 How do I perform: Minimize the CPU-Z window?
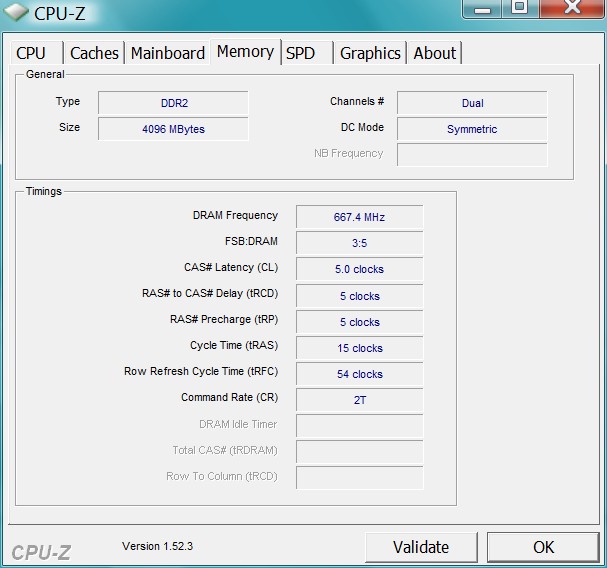click(x=482, y=9)
